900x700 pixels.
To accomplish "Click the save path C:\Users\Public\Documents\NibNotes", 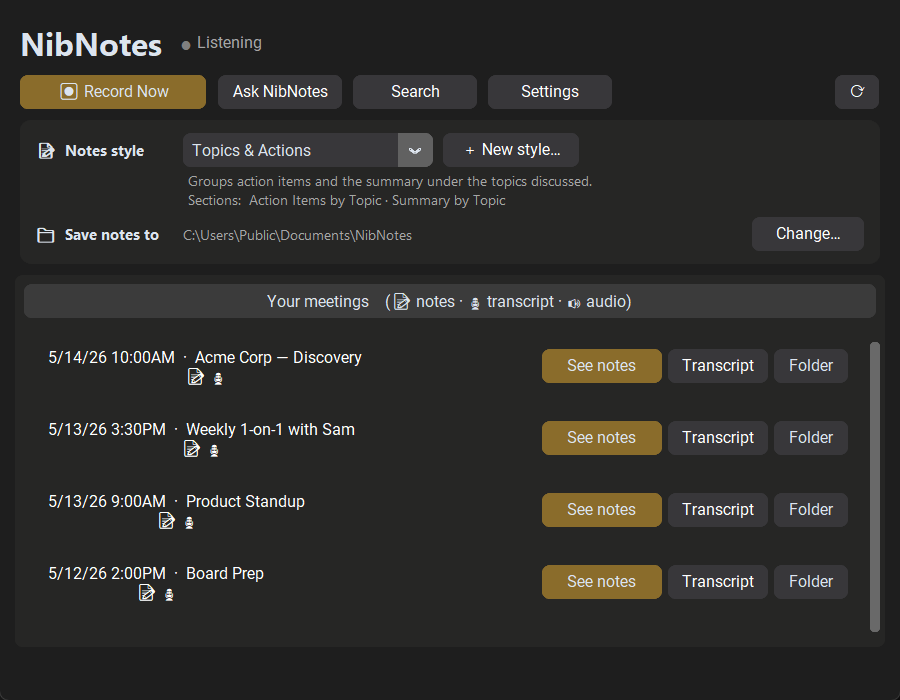I will [x=297, y=236].
